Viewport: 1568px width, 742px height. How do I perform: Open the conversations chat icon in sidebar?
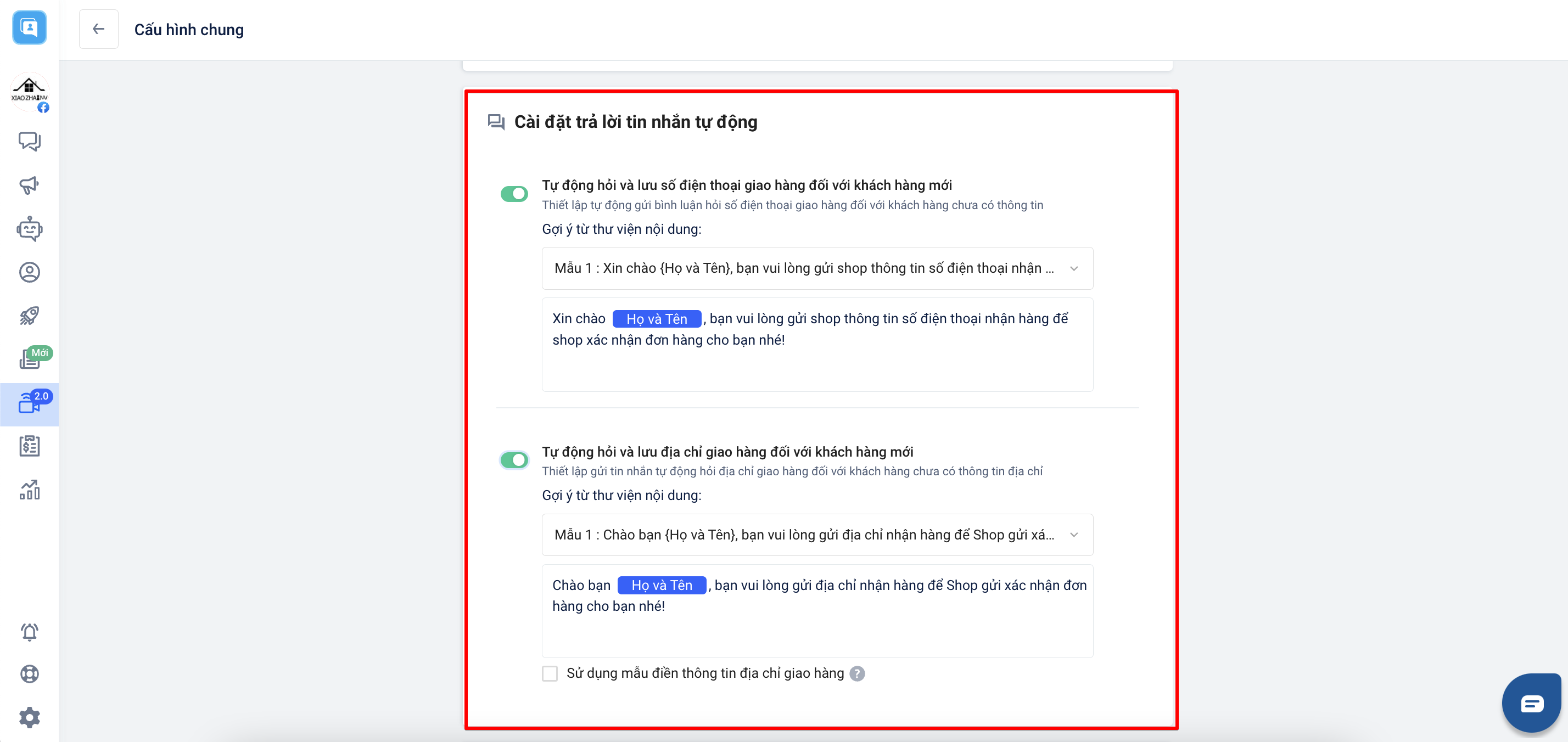point(29,141)
